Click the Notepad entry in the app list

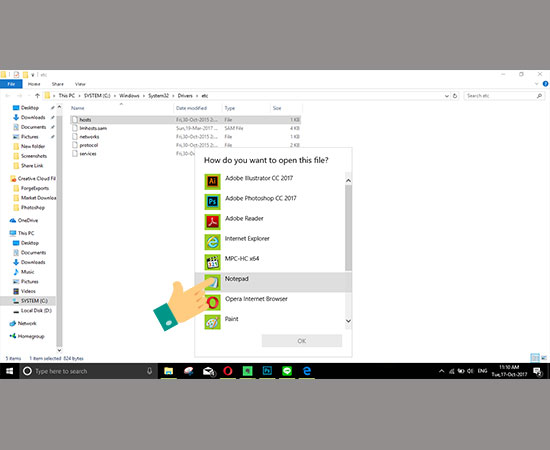[x=273, y=282]
